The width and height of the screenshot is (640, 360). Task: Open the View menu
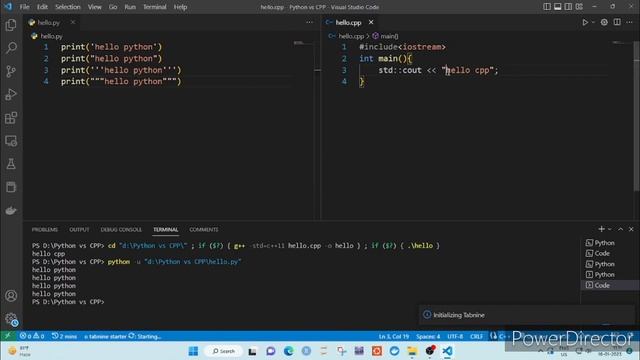[x=95, y=7]
